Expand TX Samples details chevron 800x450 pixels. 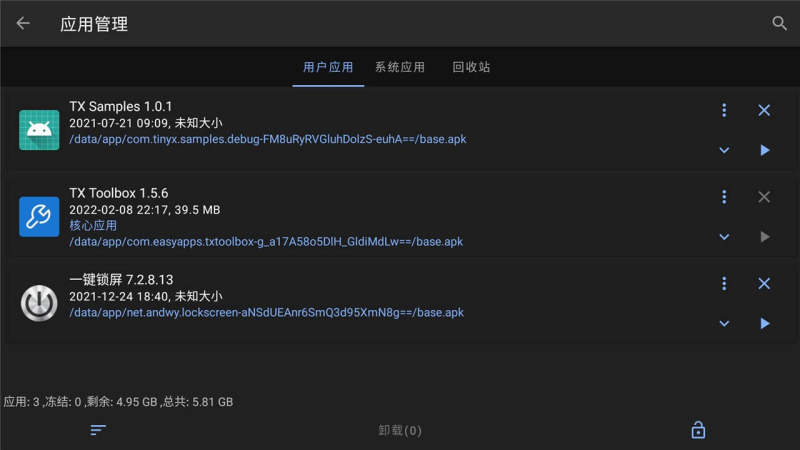click(x=724, y=150)
